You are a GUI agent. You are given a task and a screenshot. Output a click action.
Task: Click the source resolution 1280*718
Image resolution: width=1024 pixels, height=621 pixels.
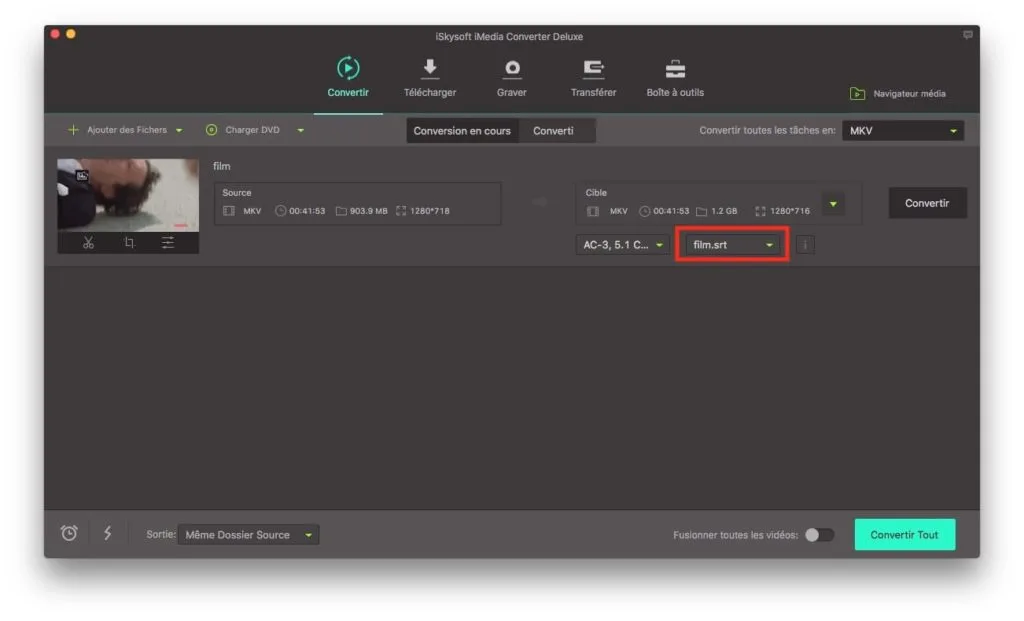click(430, 211)
